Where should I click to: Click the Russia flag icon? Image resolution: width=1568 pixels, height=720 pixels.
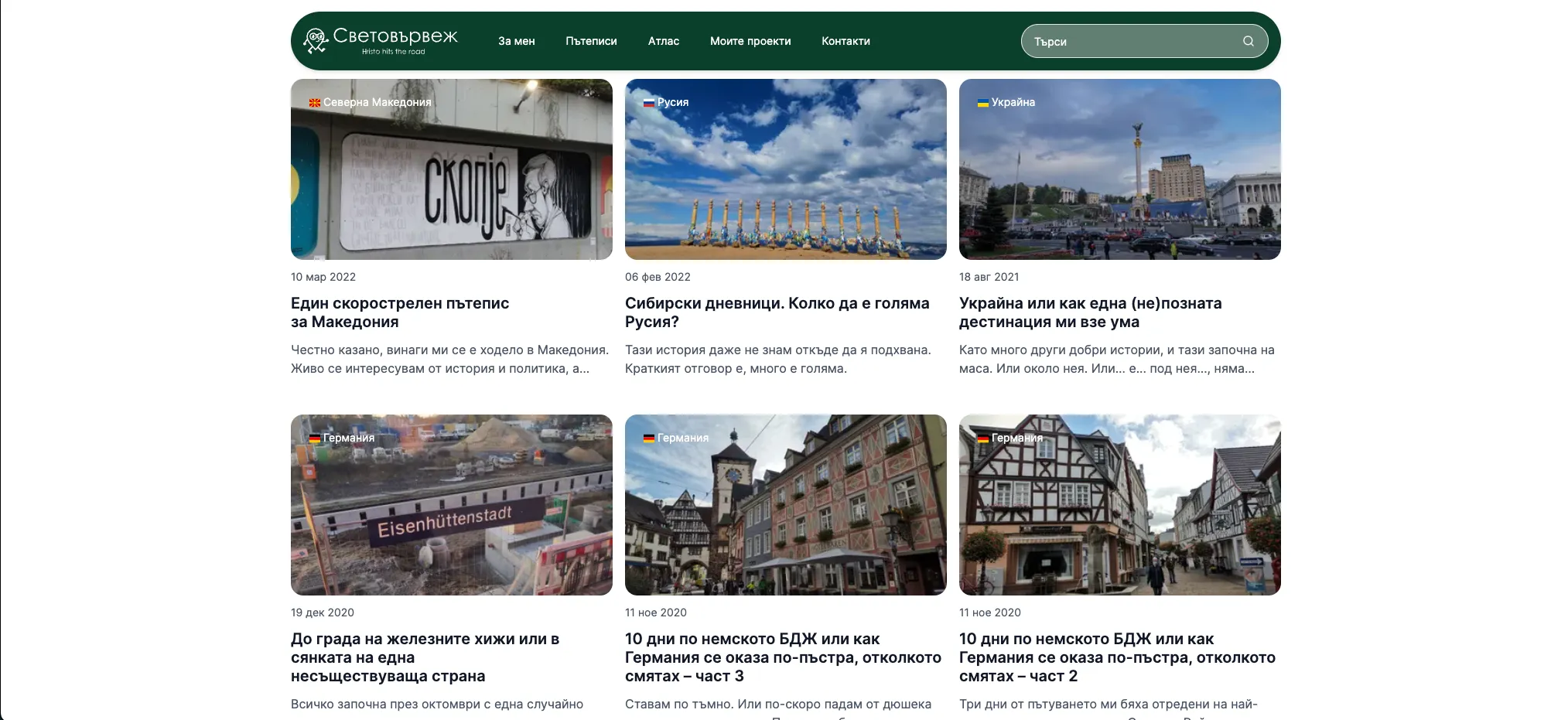pyautogui.click(x=649, y=103)
